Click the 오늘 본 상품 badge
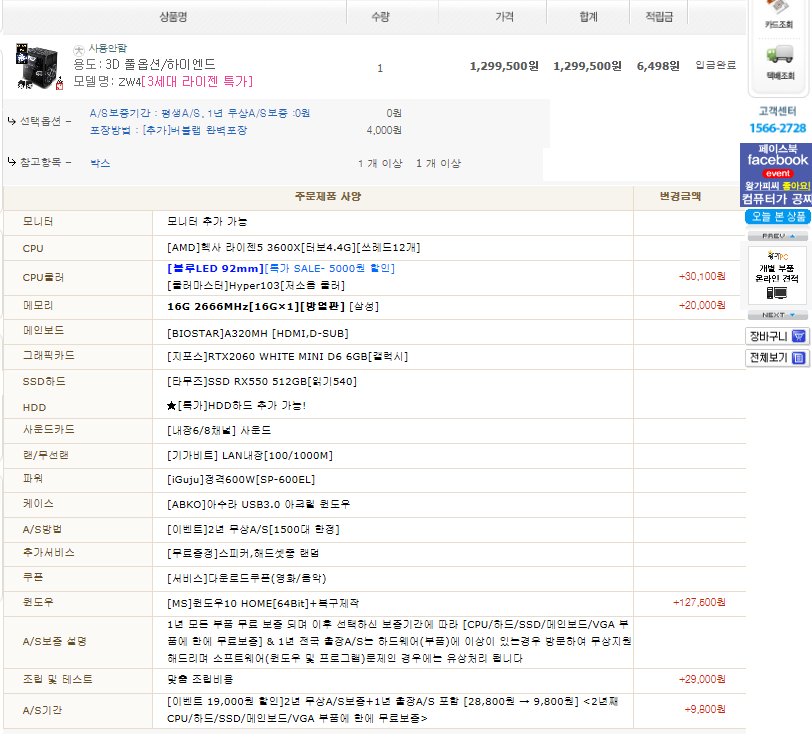Screen dimensions: 812x734 (778, 217)
